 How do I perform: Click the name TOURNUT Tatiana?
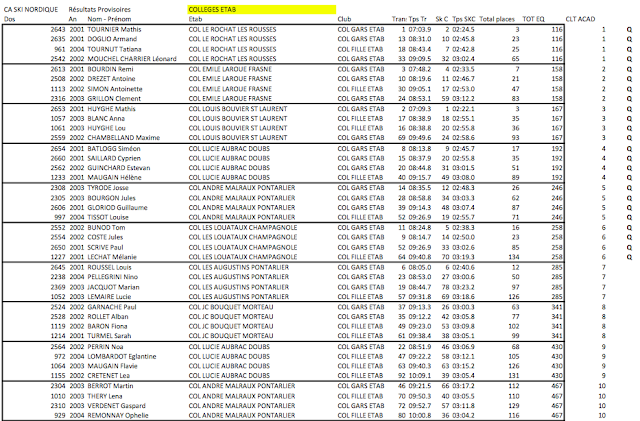[x=114, y=49]
